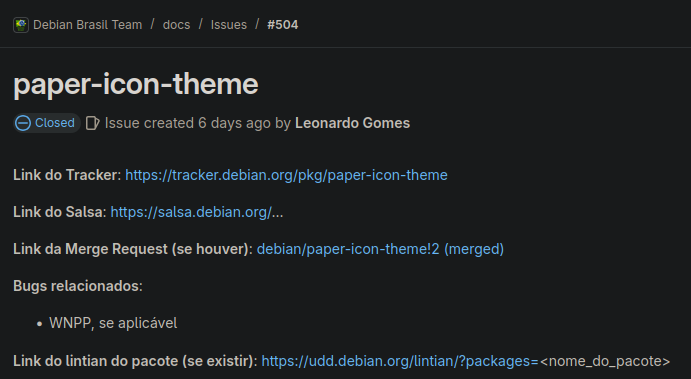Viewport: 691px width, 379px height.
Task: Go to the docs project breadcrumb
Action: coord(176,25)
